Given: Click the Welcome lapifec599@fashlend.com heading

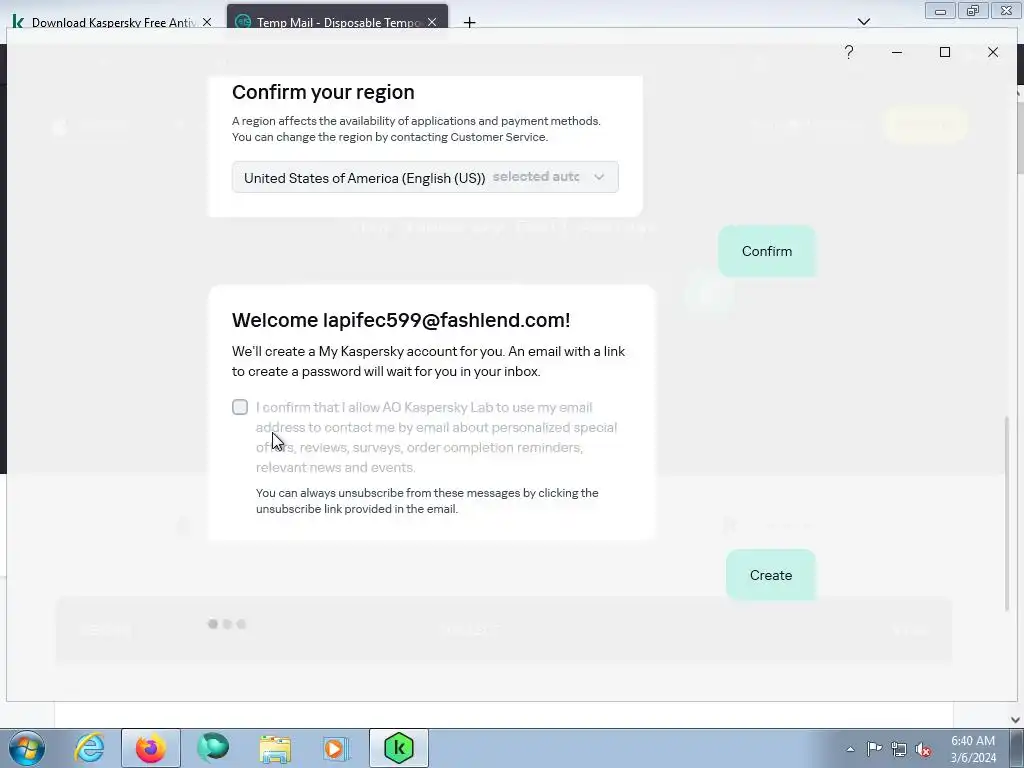Looking at the screenshot, I should tap(401, 320).
